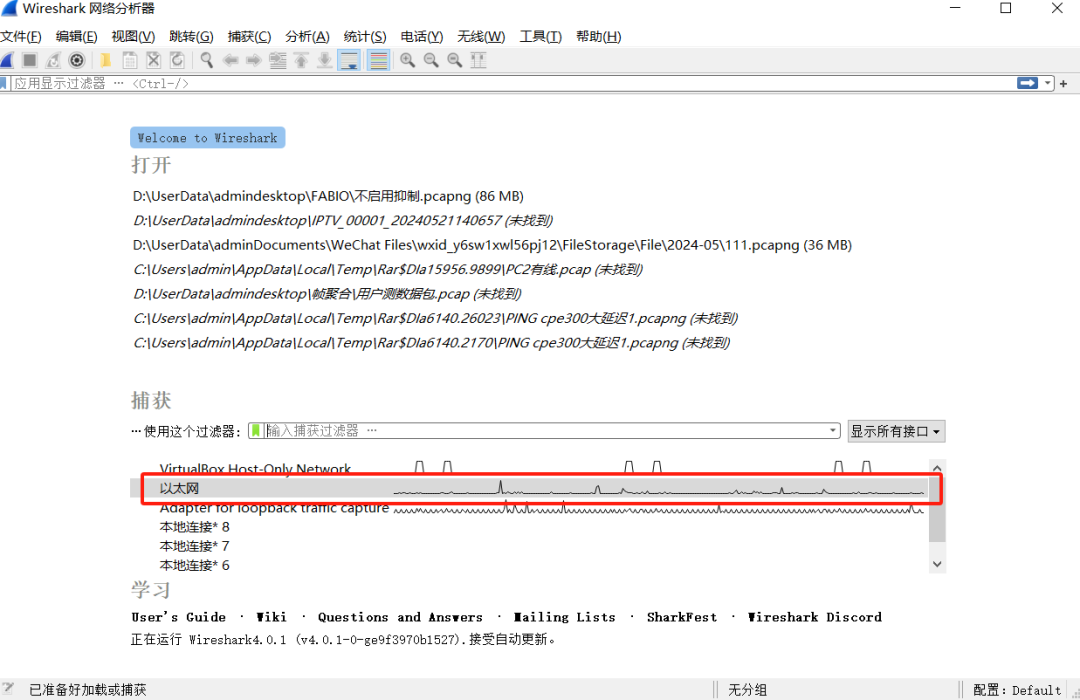Click the display filter input field

click(x=513, y=83)
